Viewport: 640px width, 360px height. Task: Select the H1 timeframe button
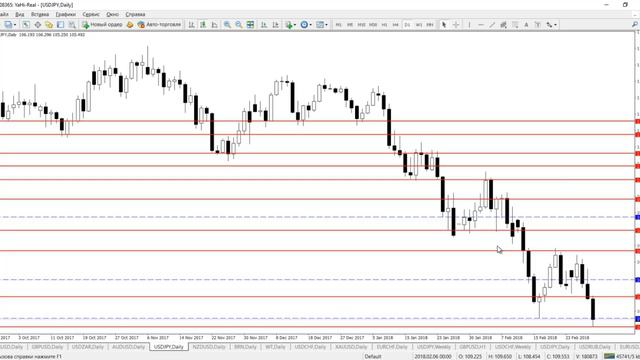click(x=384, y=25)
